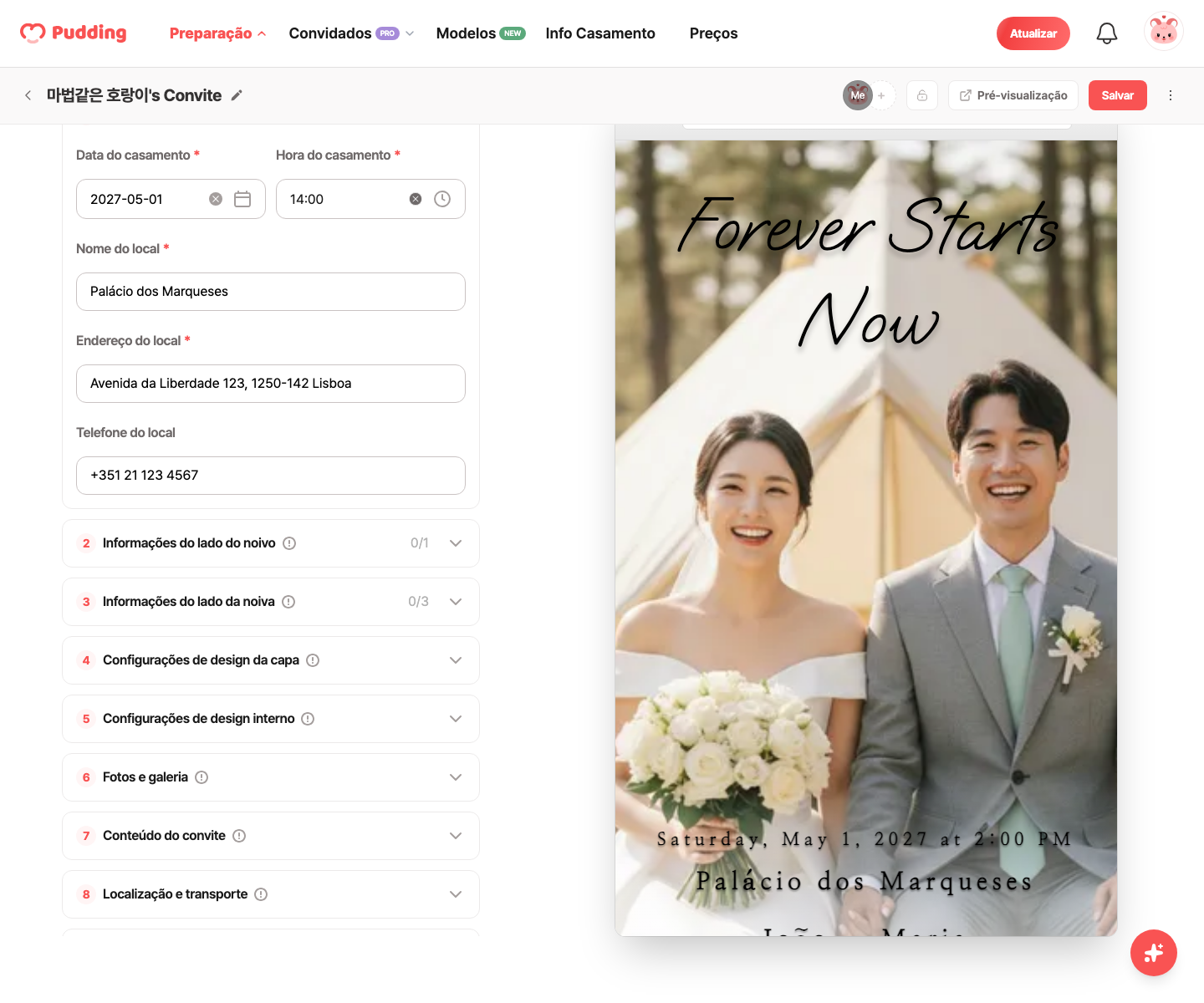Click the Palácio dos Marqueses text on cover
This screenshot has width=1204, height=1003.
click(x=865, y=881)
